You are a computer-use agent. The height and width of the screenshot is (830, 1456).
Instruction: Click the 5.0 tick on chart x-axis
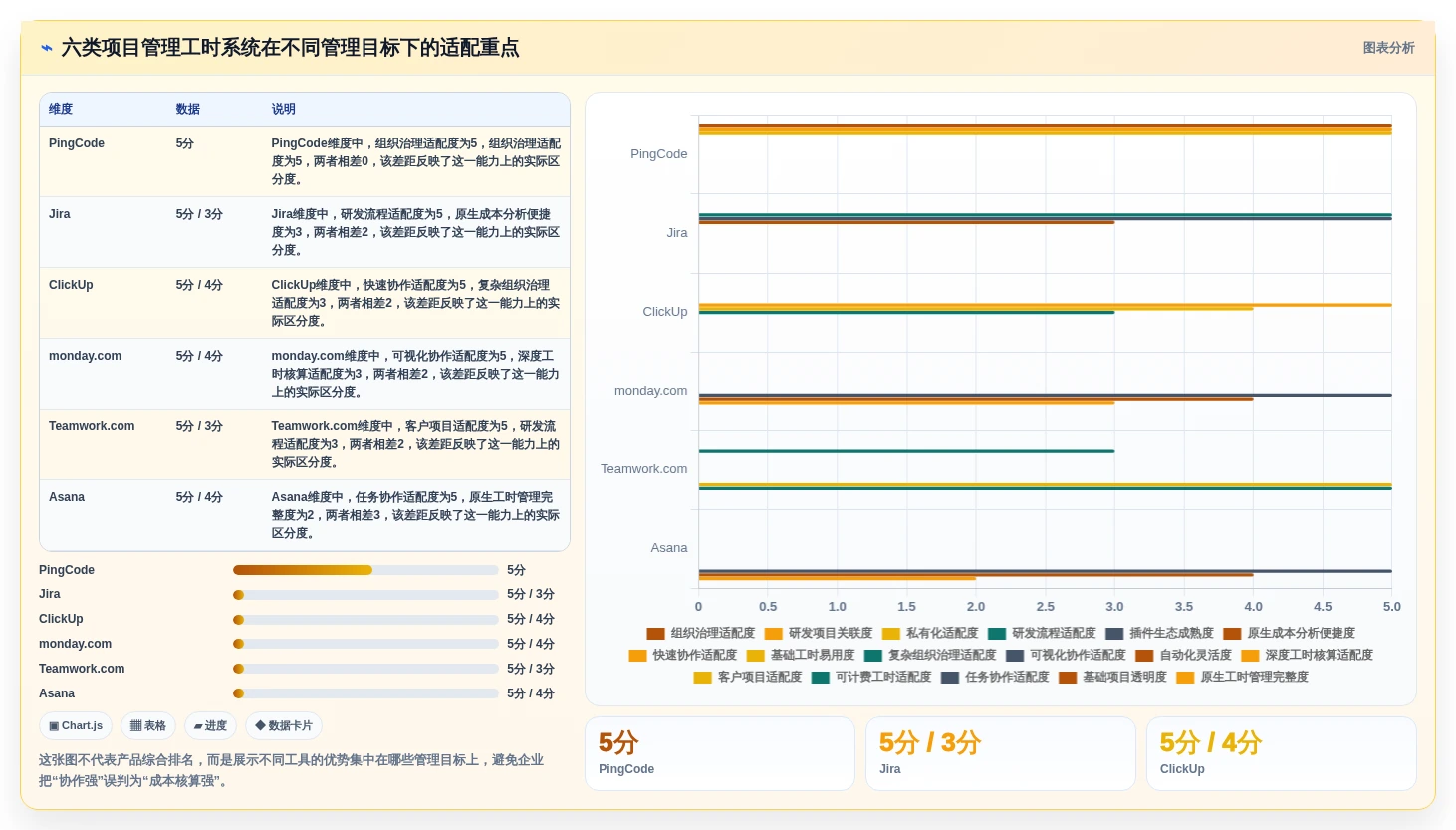point(1391,606)
